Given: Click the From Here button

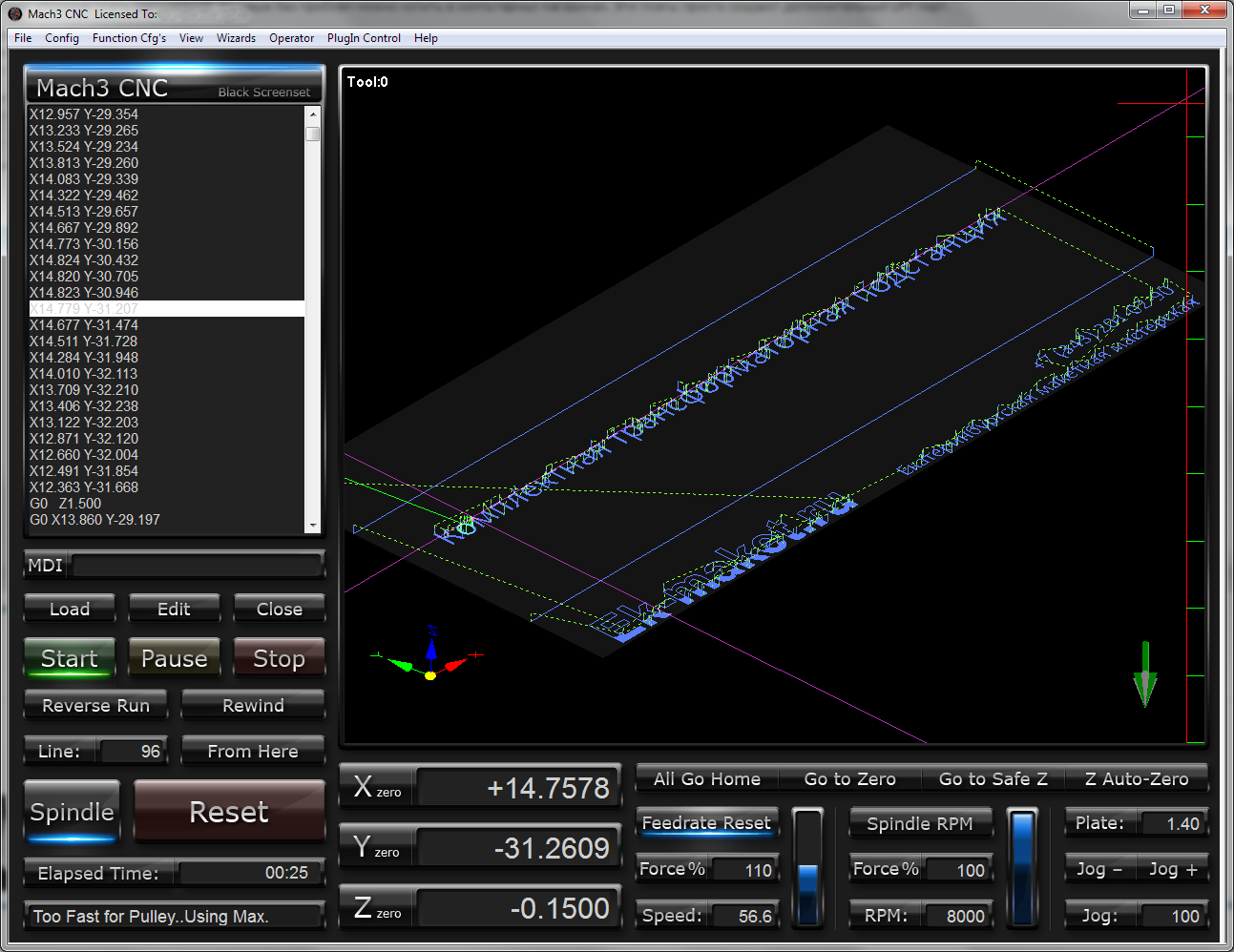Looking at the screenshot, I should pyautogui.click(x=253, y=751).
